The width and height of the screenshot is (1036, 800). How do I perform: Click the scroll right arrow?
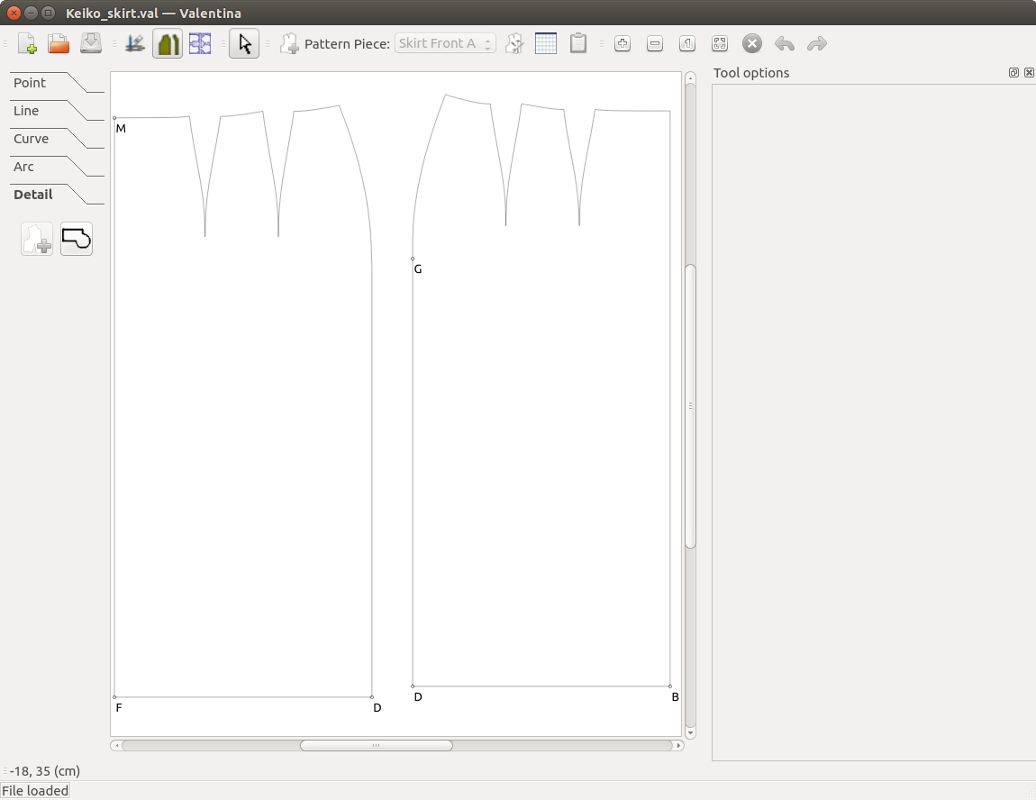pyautogui.click(x=678, y=745)
